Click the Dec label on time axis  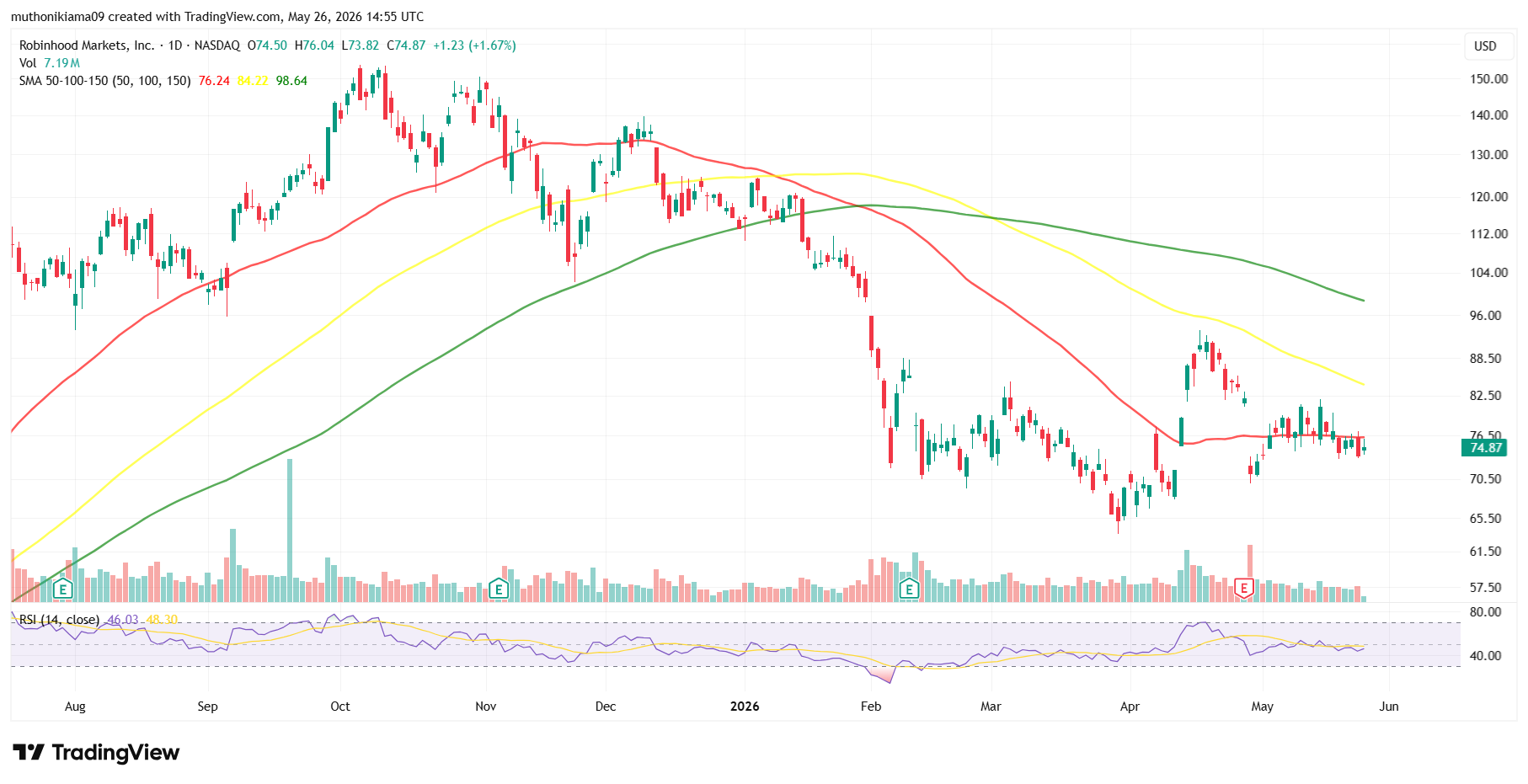click(x=606, y=707)
